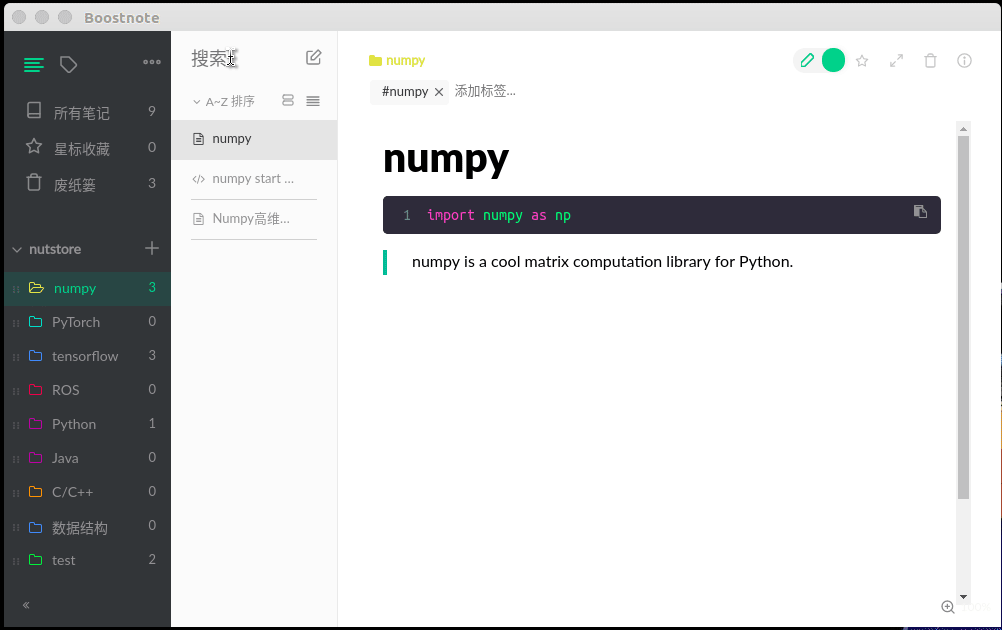Click the add tag (添加标签) input

pyautogui.click(x=486, y=91)
